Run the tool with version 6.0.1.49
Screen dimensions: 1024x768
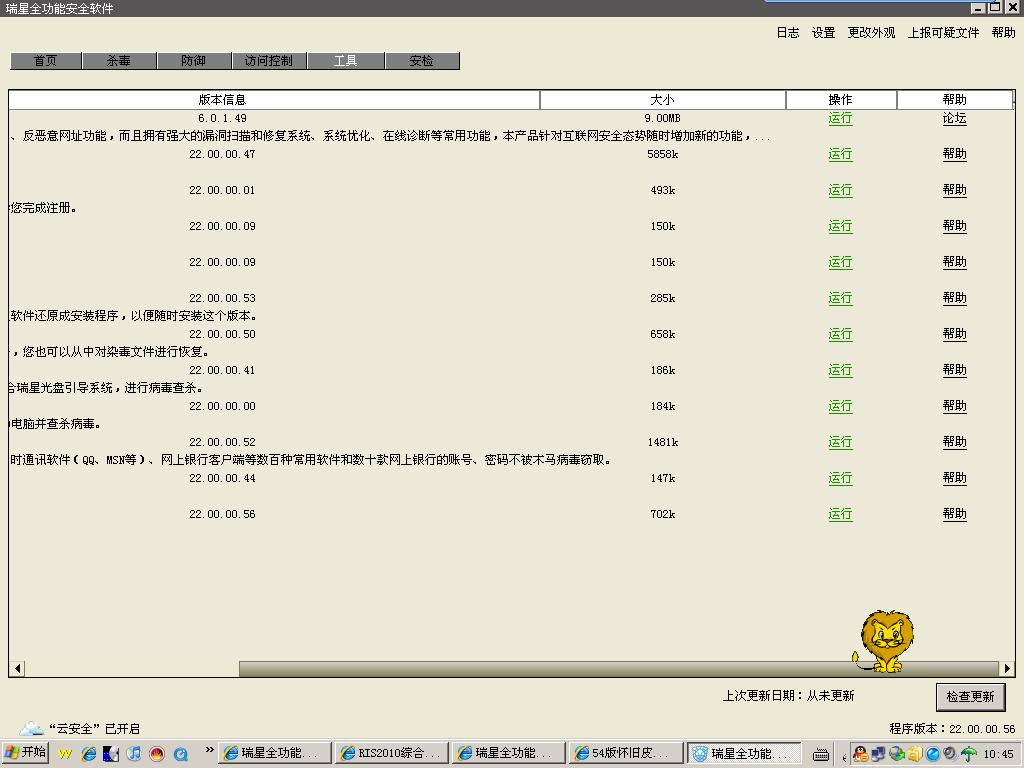pos(840,118)
